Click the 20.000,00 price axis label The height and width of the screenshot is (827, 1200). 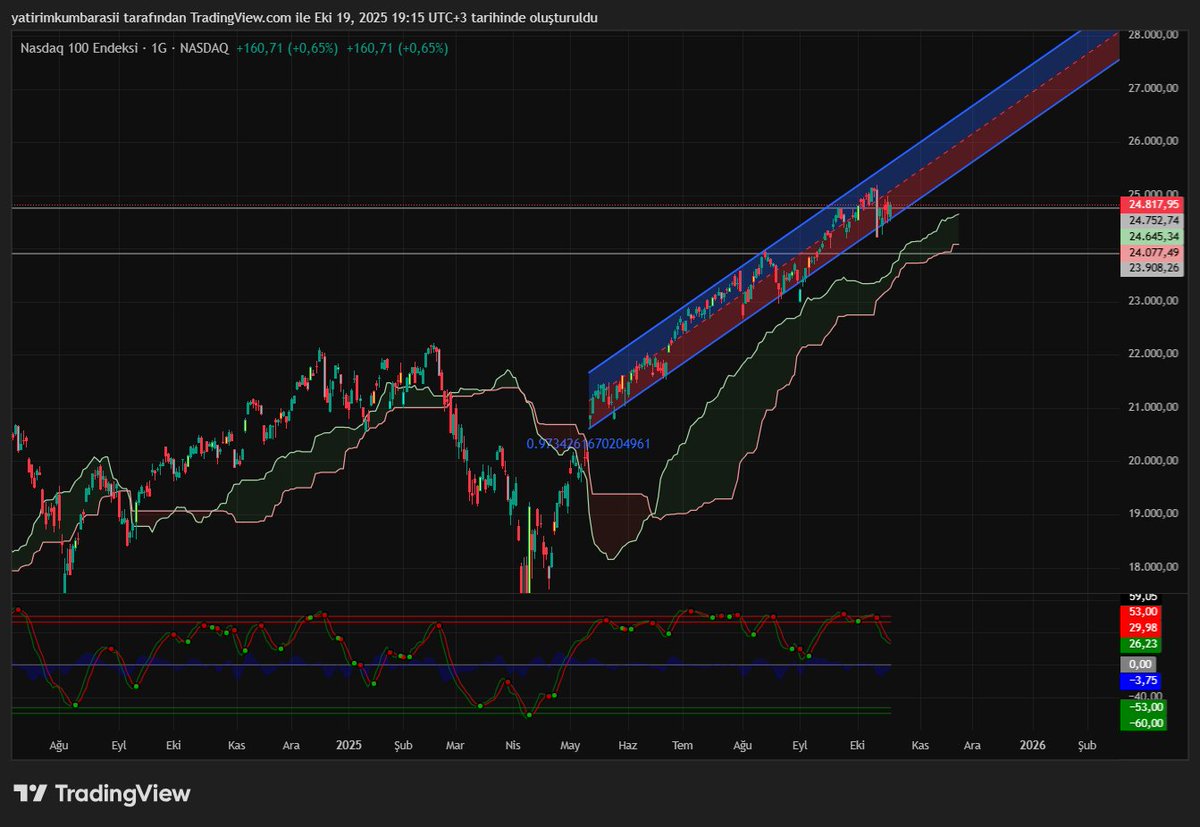pyautogui.click(x=1155, y=461)
